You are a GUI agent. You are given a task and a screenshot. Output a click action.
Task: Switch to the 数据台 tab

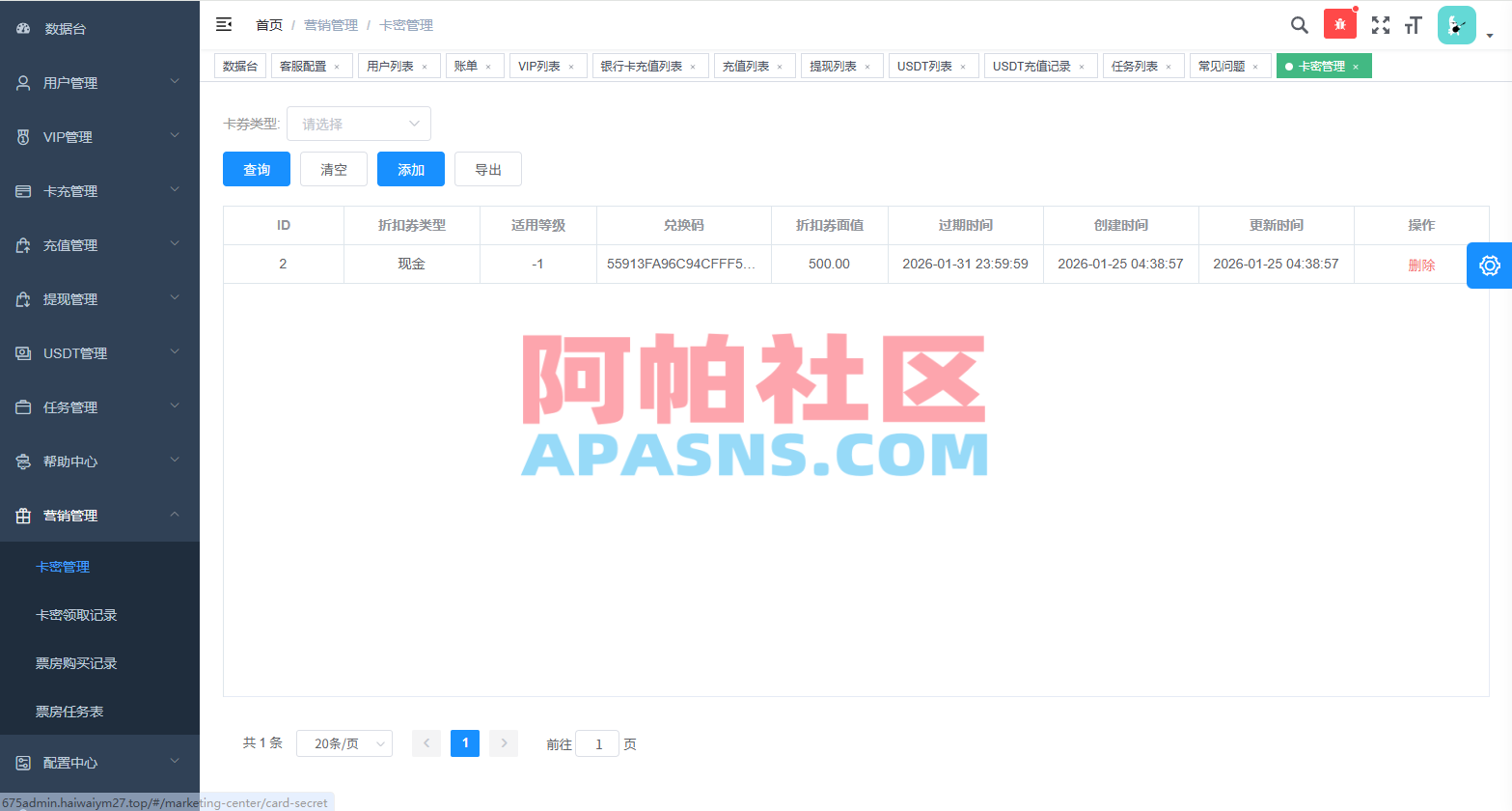240,67
